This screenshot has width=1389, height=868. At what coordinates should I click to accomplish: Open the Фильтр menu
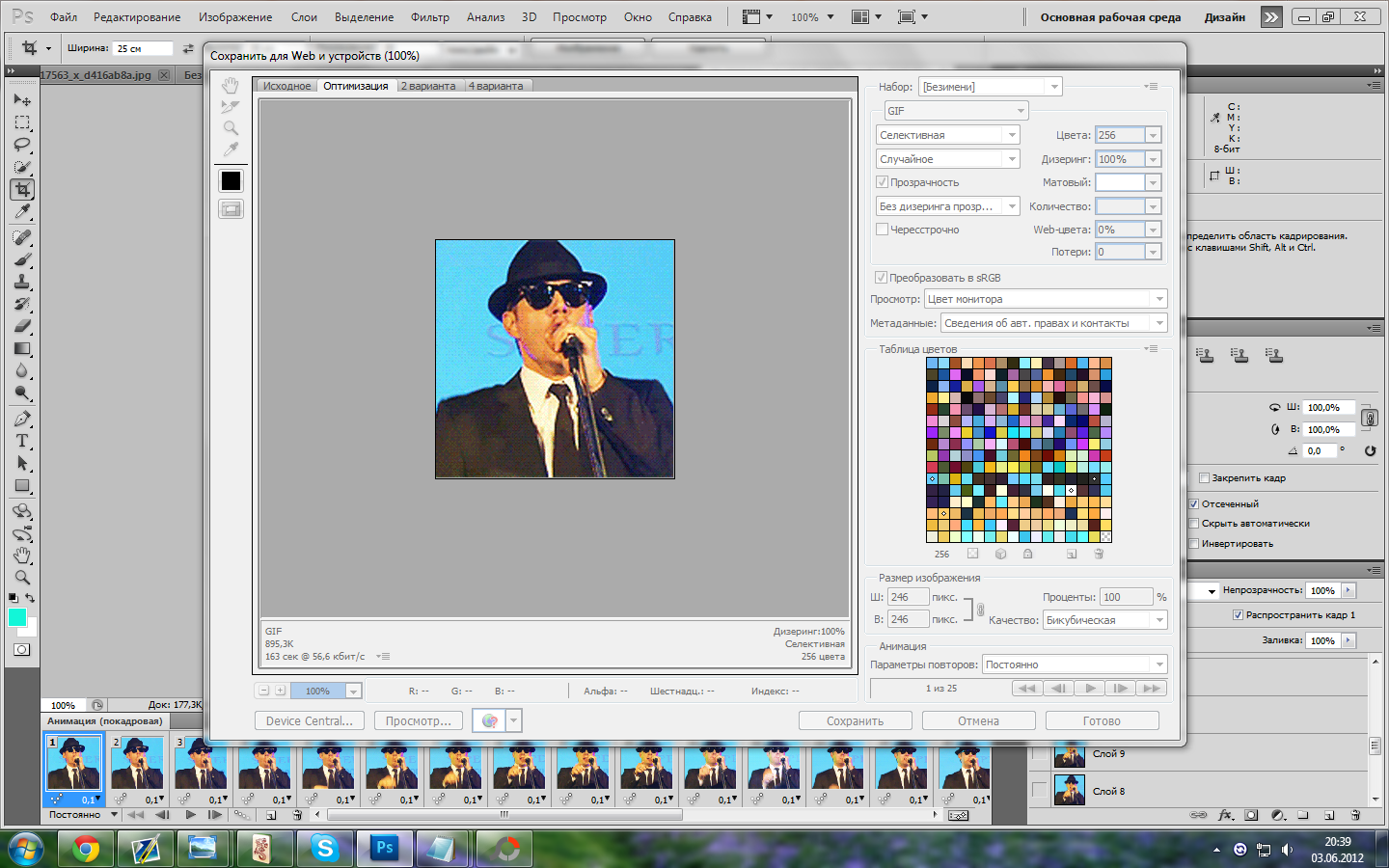[429, 17]
